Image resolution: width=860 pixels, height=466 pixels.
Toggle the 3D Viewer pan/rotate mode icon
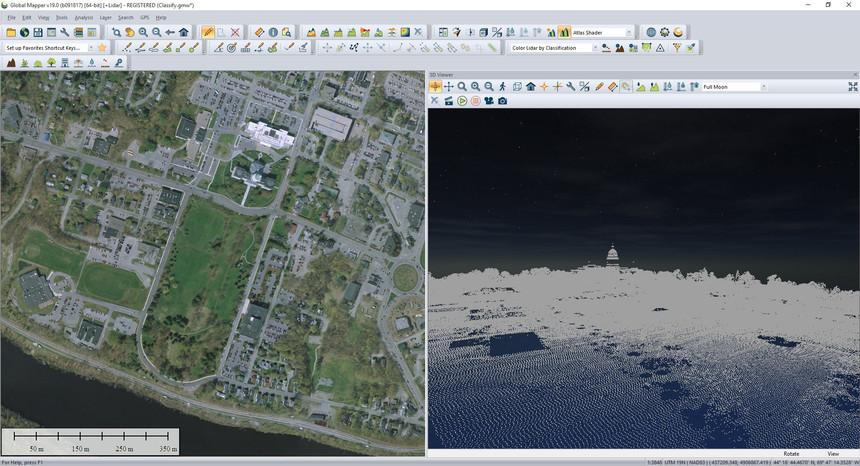coord(435,87)
